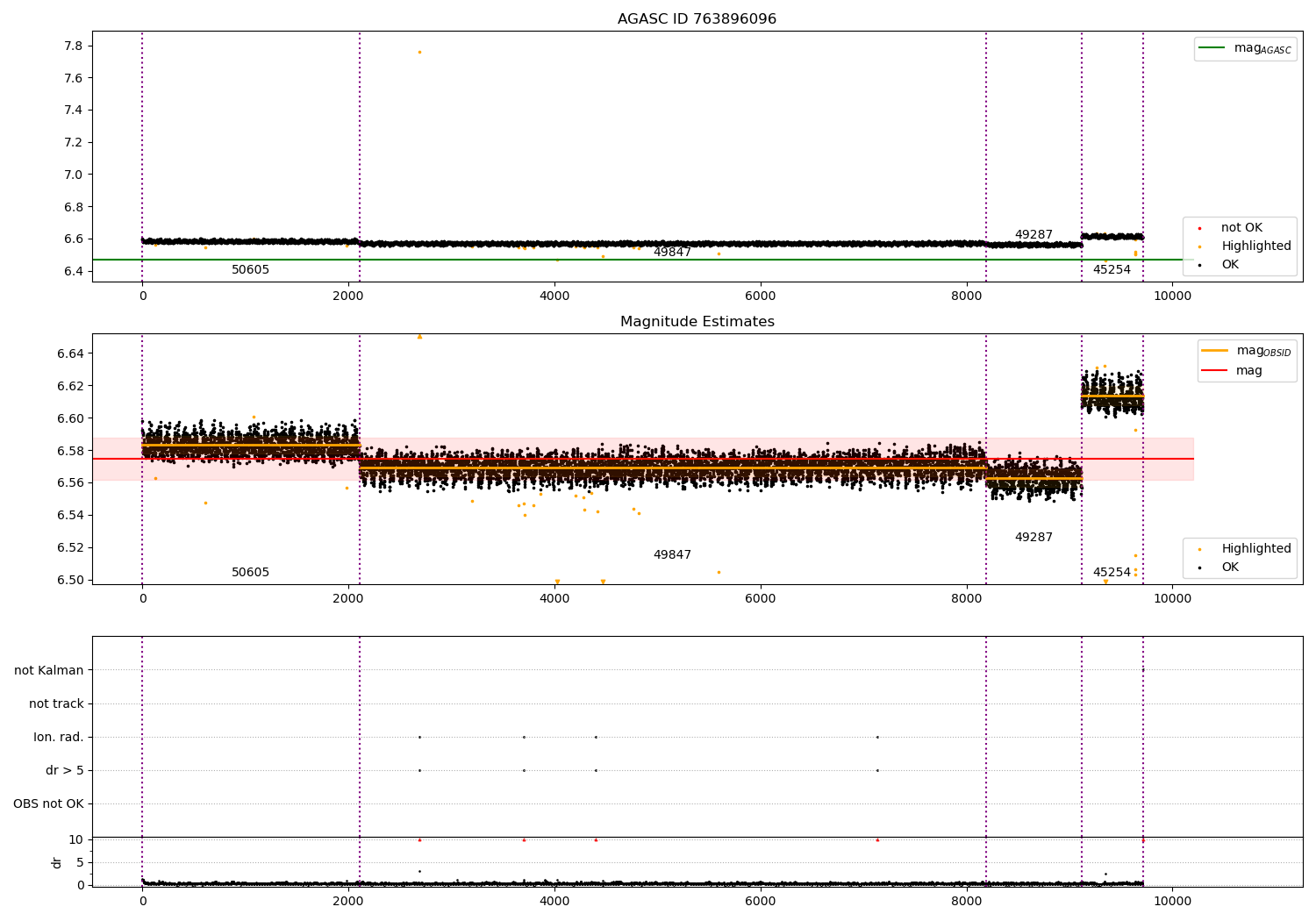Click the "not Kalman" axis label
This screenshot has height=921, width=1316.
pos(49,670)
